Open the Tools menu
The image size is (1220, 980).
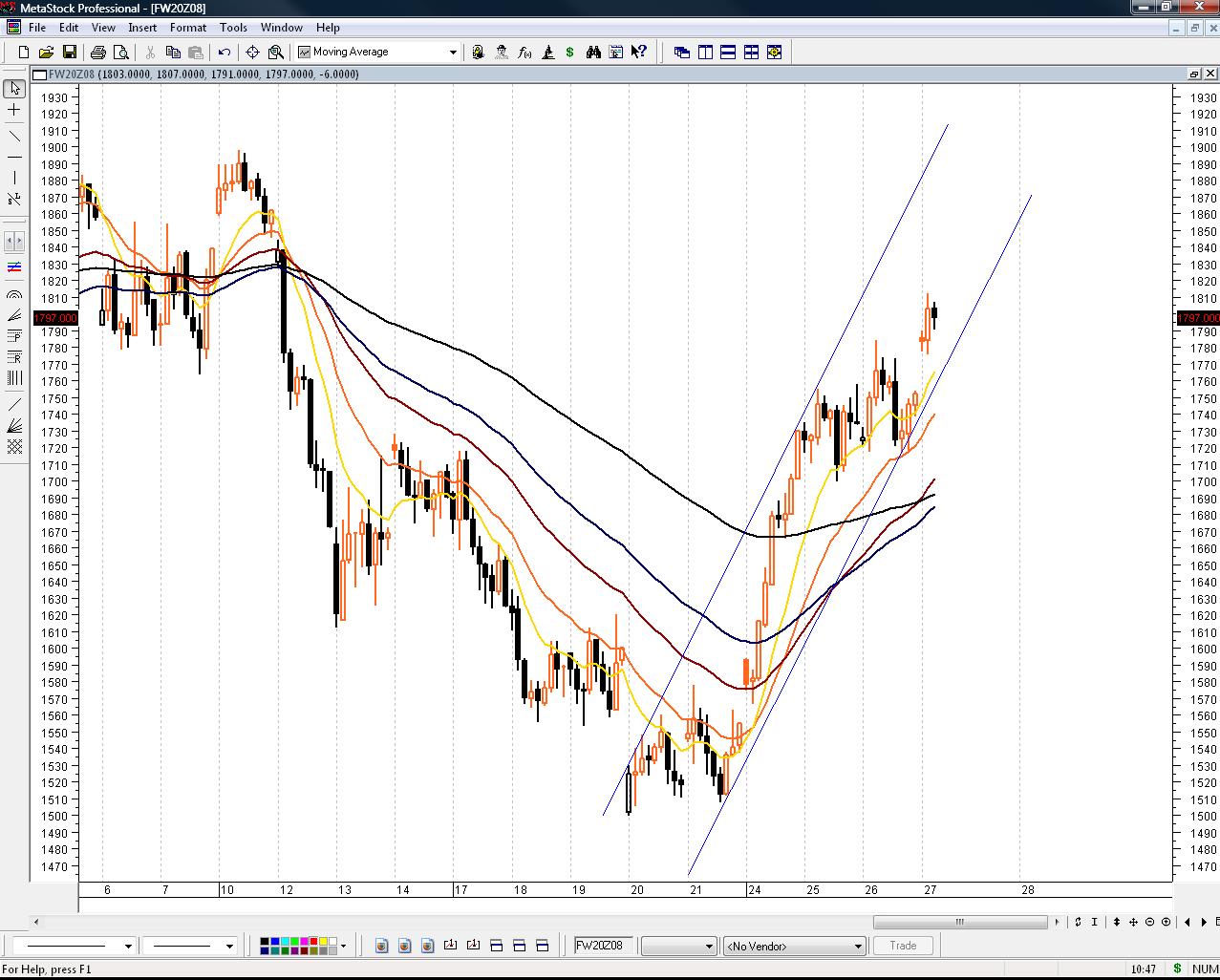pyautogui.click(x=233, y=28)
